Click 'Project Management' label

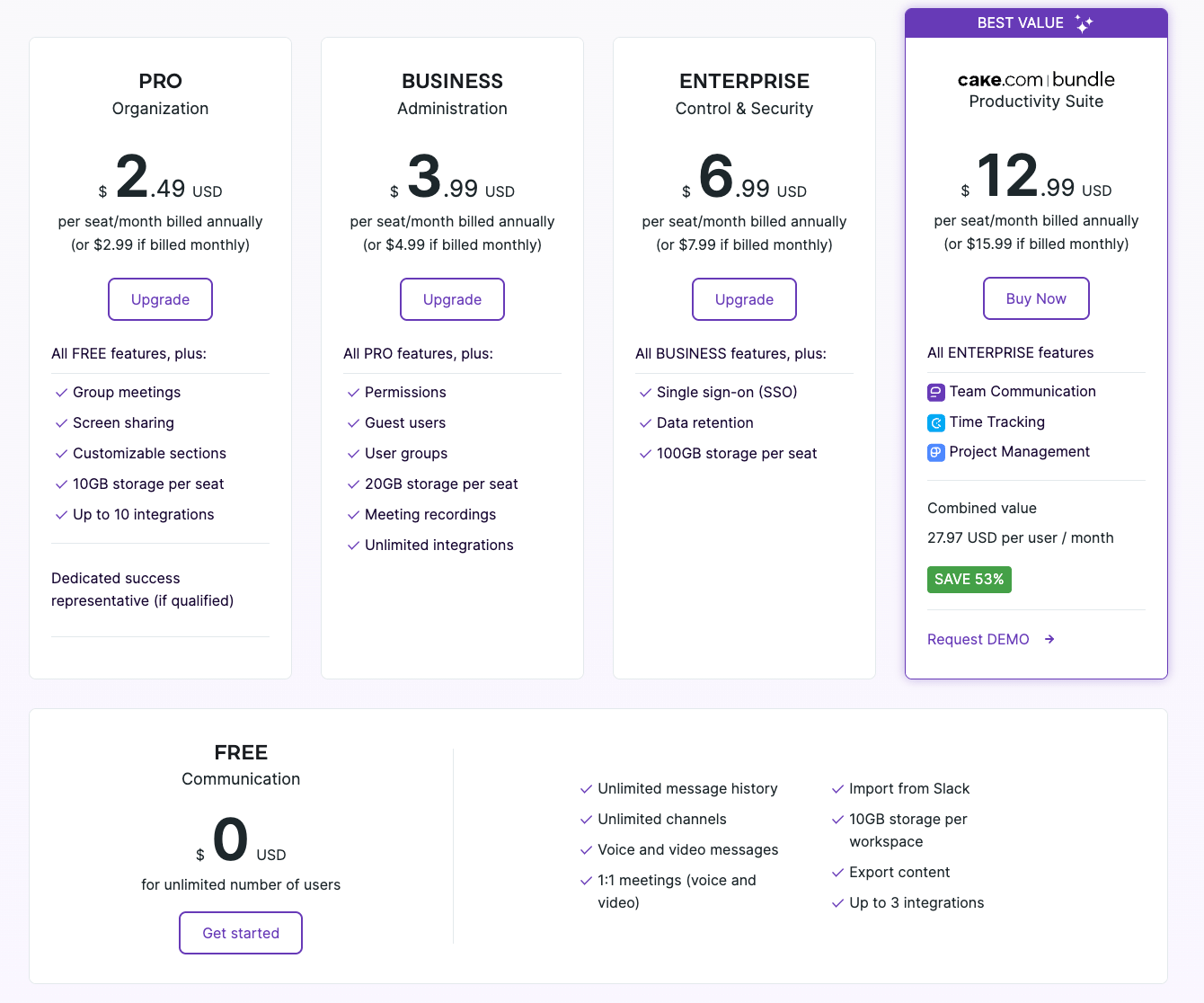coord(1020,452)
